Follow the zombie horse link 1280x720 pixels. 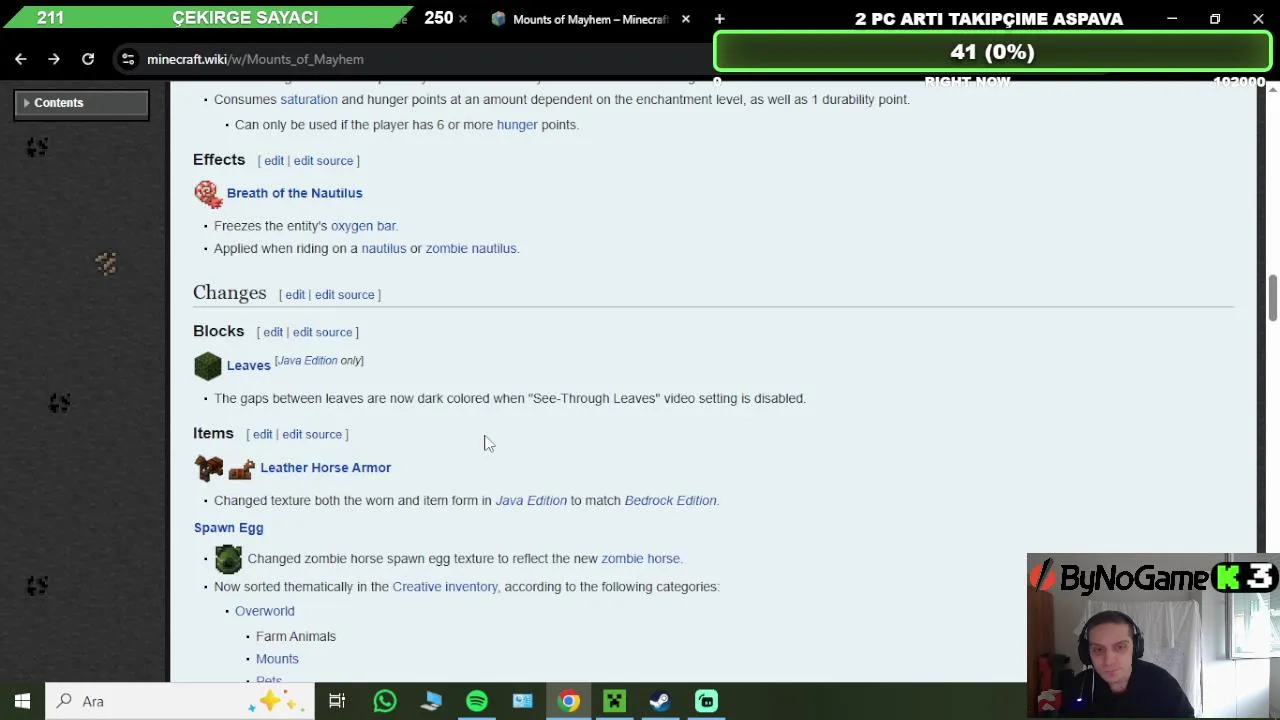(640, 559)
